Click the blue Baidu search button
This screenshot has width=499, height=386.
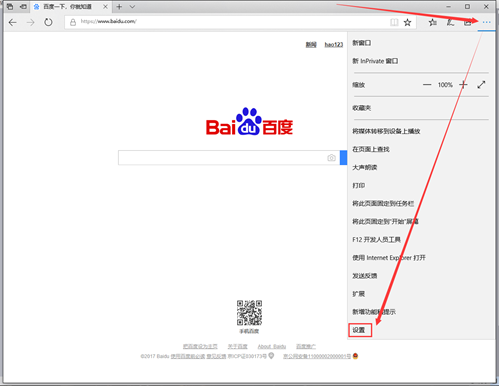click(343, 158)
